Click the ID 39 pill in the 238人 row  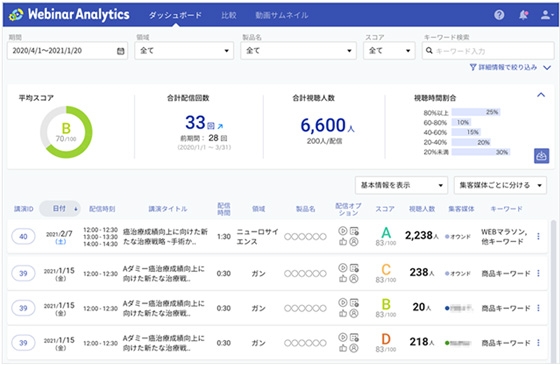[23, 273]
